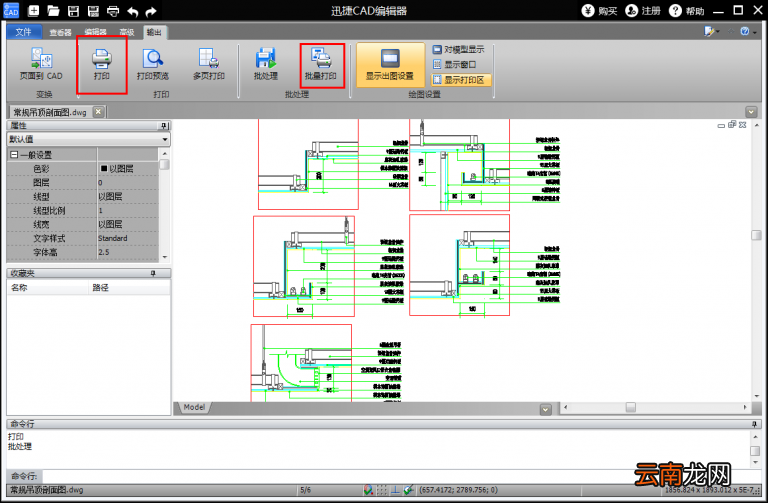The image size is (768, 503).
Task: Click the vertical scrollbar thumb of drawing area
Action: [756, 235]
